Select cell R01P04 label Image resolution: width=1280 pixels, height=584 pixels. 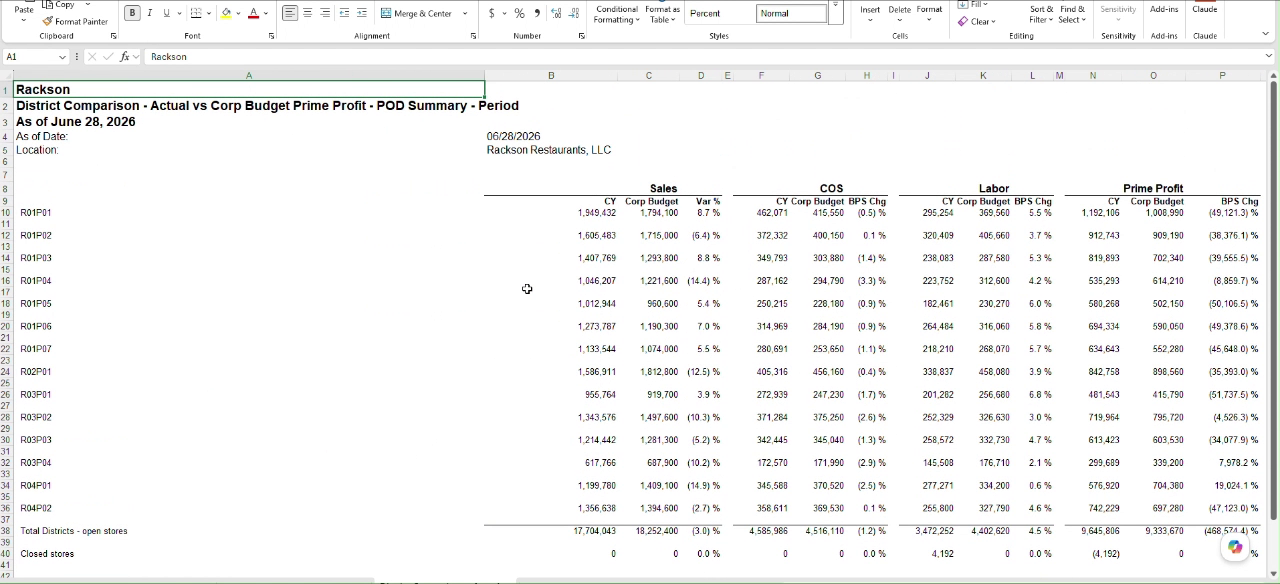point(36,281)
